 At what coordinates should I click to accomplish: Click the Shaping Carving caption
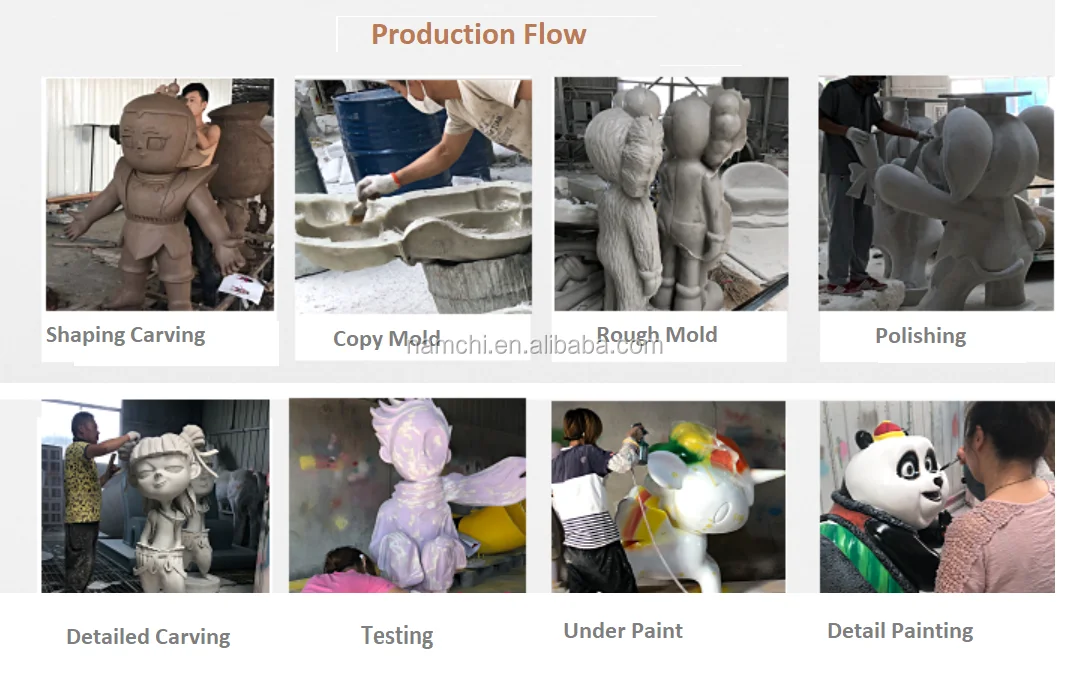[125, 335]
